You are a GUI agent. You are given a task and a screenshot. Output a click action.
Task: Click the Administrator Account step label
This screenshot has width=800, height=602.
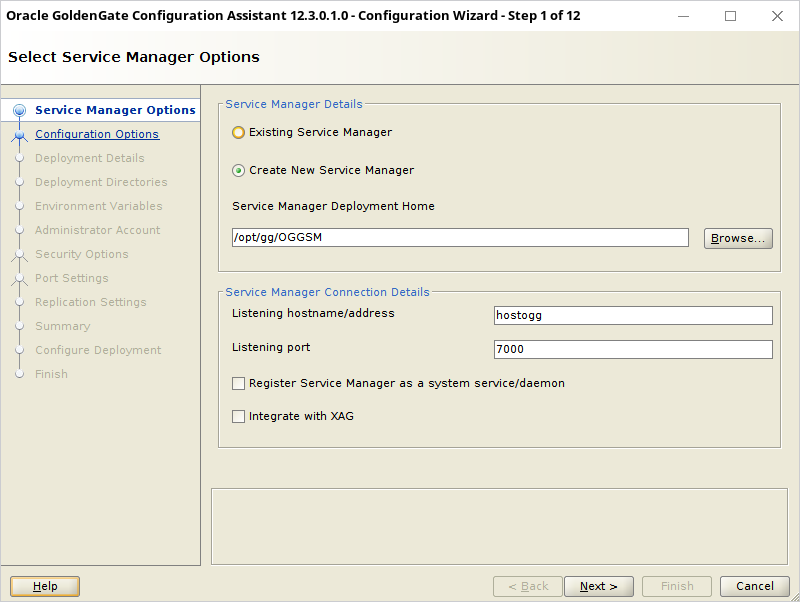coord(97,230)
